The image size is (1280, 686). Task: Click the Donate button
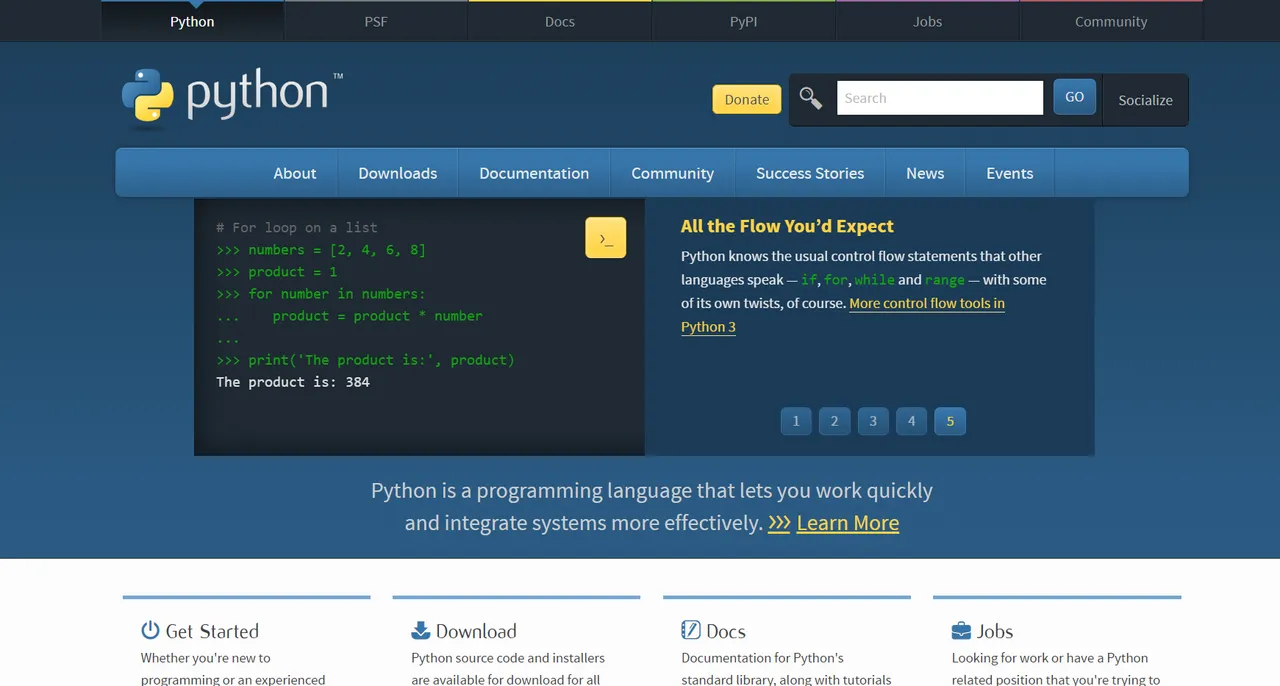pos(747,99)
